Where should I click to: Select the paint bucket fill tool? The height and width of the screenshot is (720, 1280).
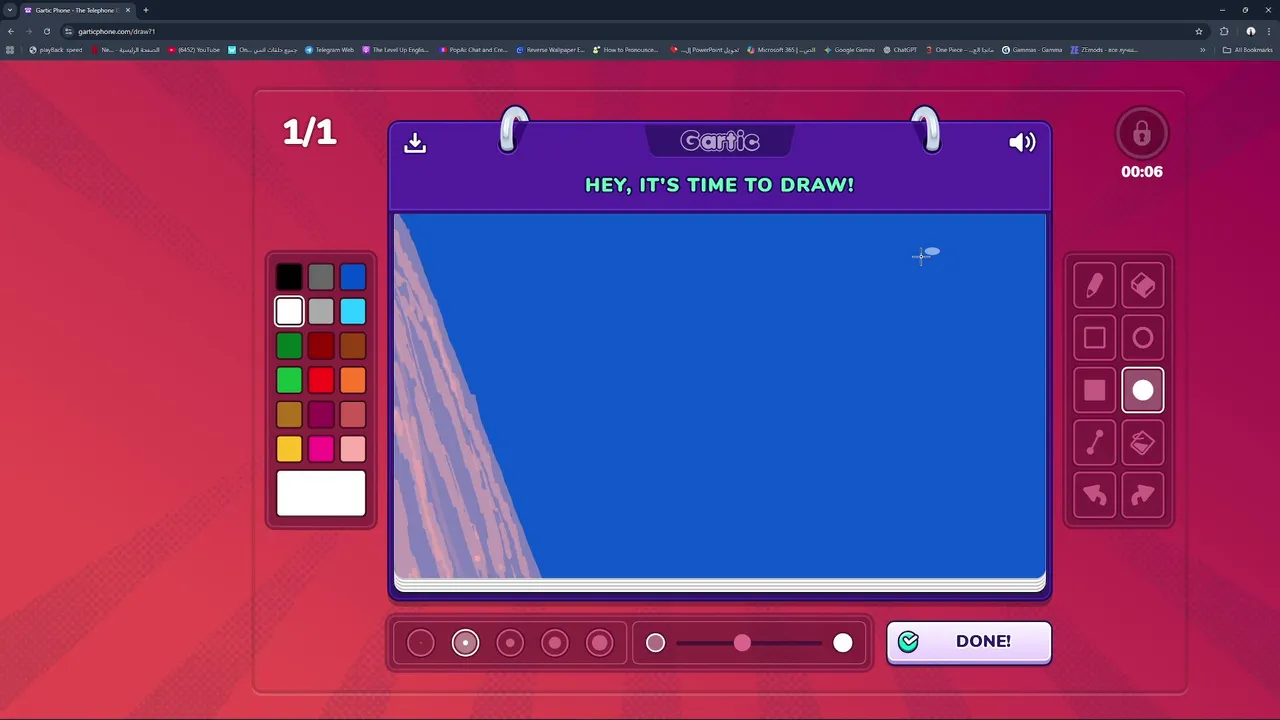coord(1143,443)
